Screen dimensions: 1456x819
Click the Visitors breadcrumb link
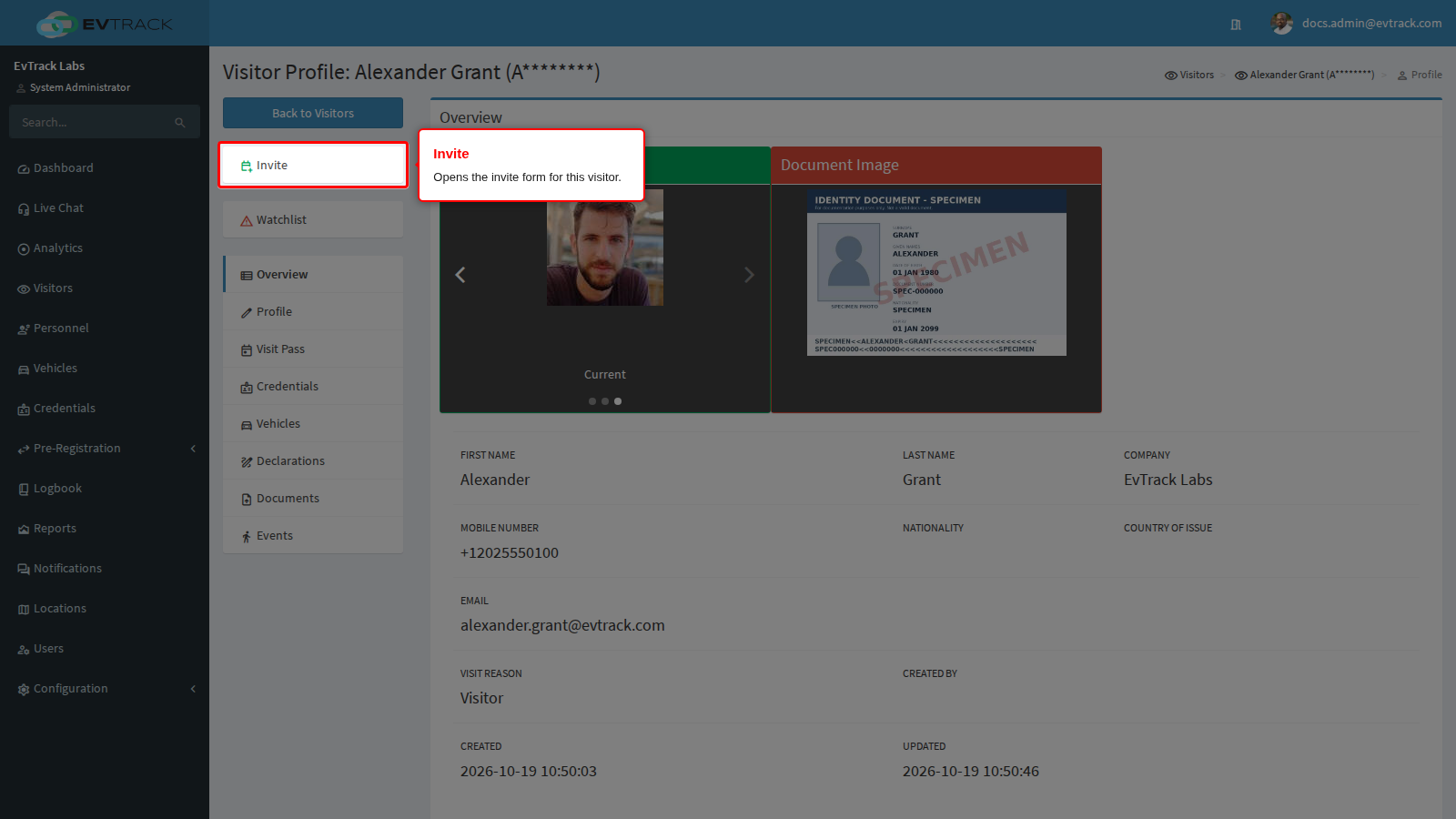click(1189, 75)
